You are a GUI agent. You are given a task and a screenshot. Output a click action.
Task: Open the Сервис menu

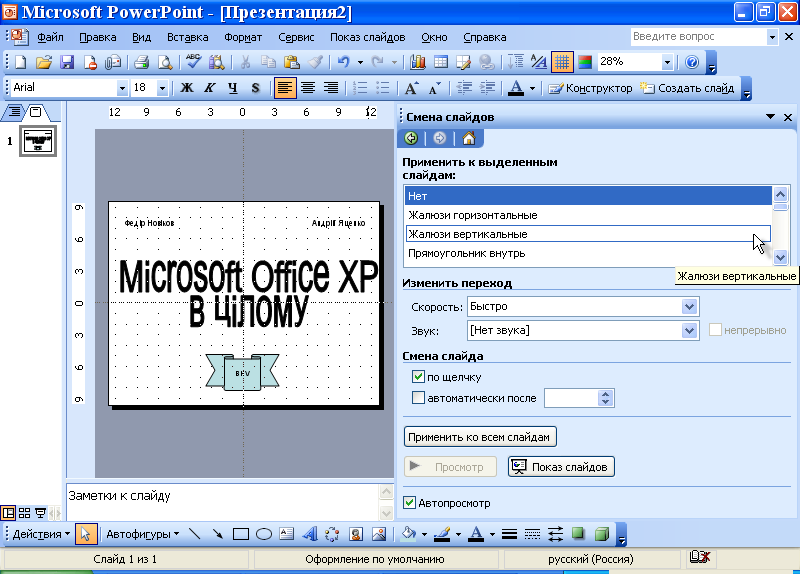(x=296, y=37)
